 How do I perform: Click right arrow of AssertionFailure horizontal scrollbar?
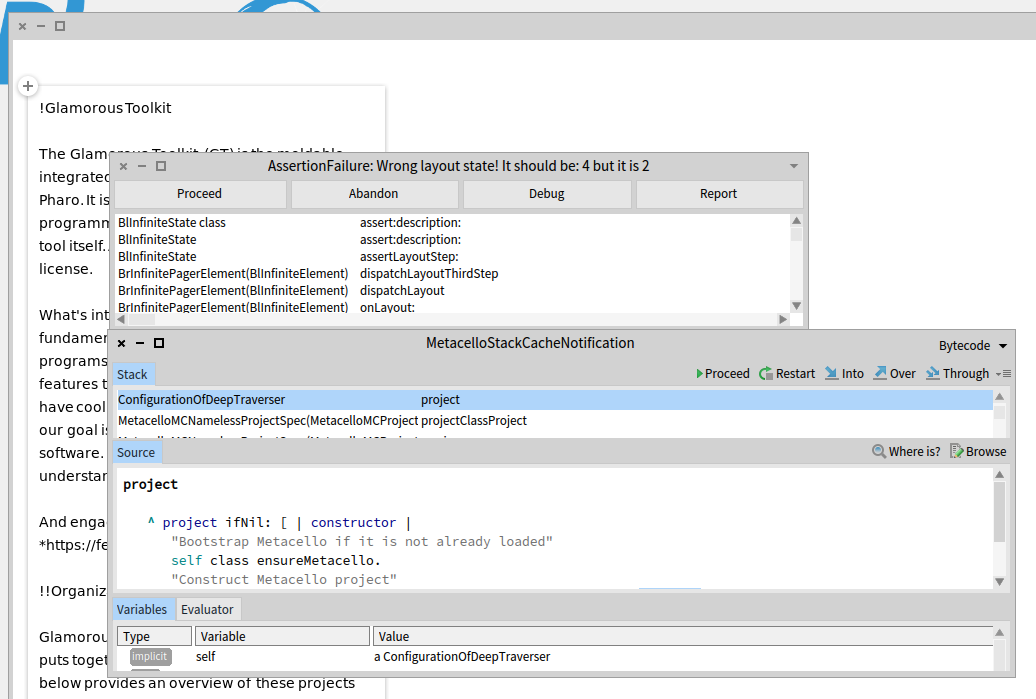pyautogui.click(x=783, y=319)
